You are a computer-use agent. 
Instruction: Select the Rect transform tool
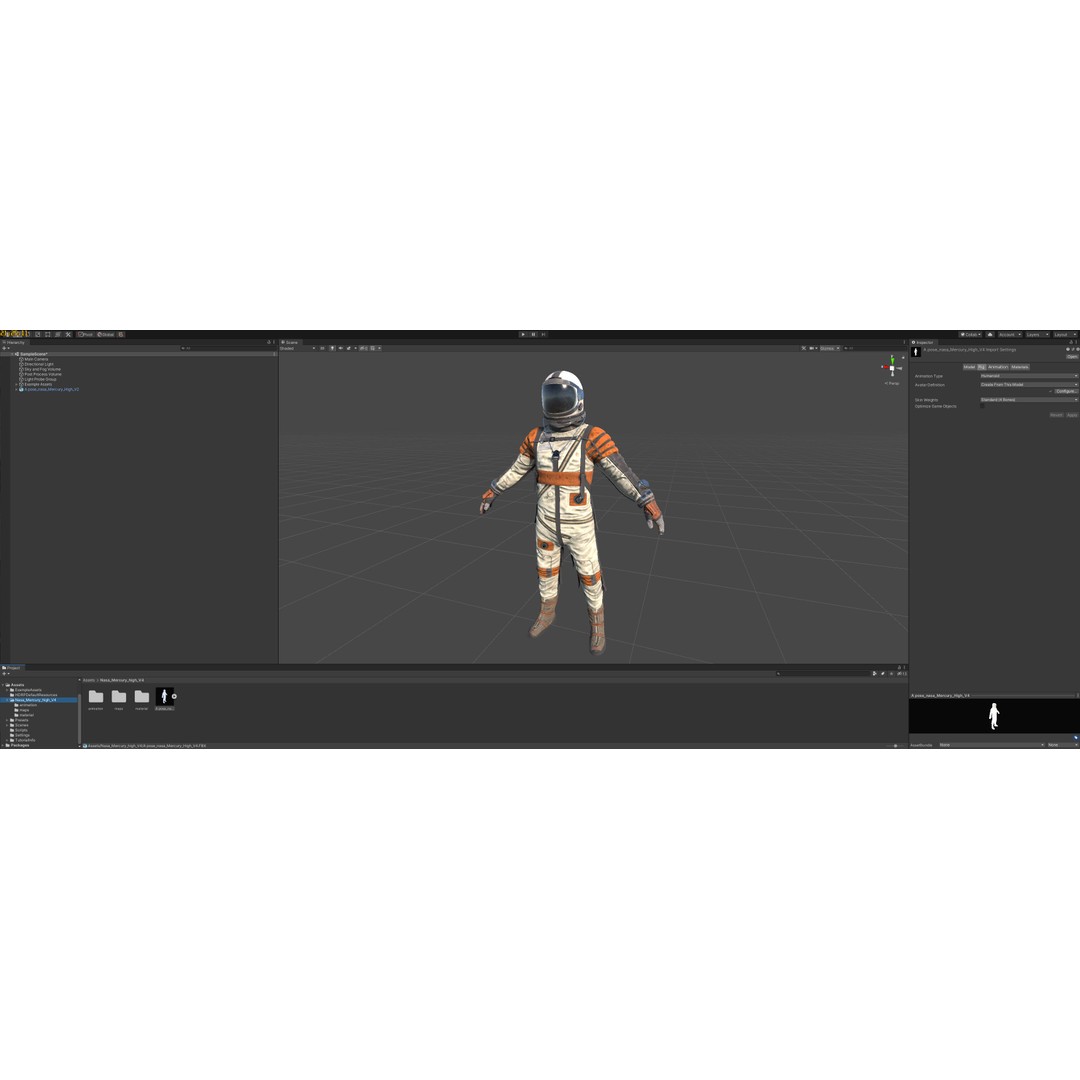47,335
